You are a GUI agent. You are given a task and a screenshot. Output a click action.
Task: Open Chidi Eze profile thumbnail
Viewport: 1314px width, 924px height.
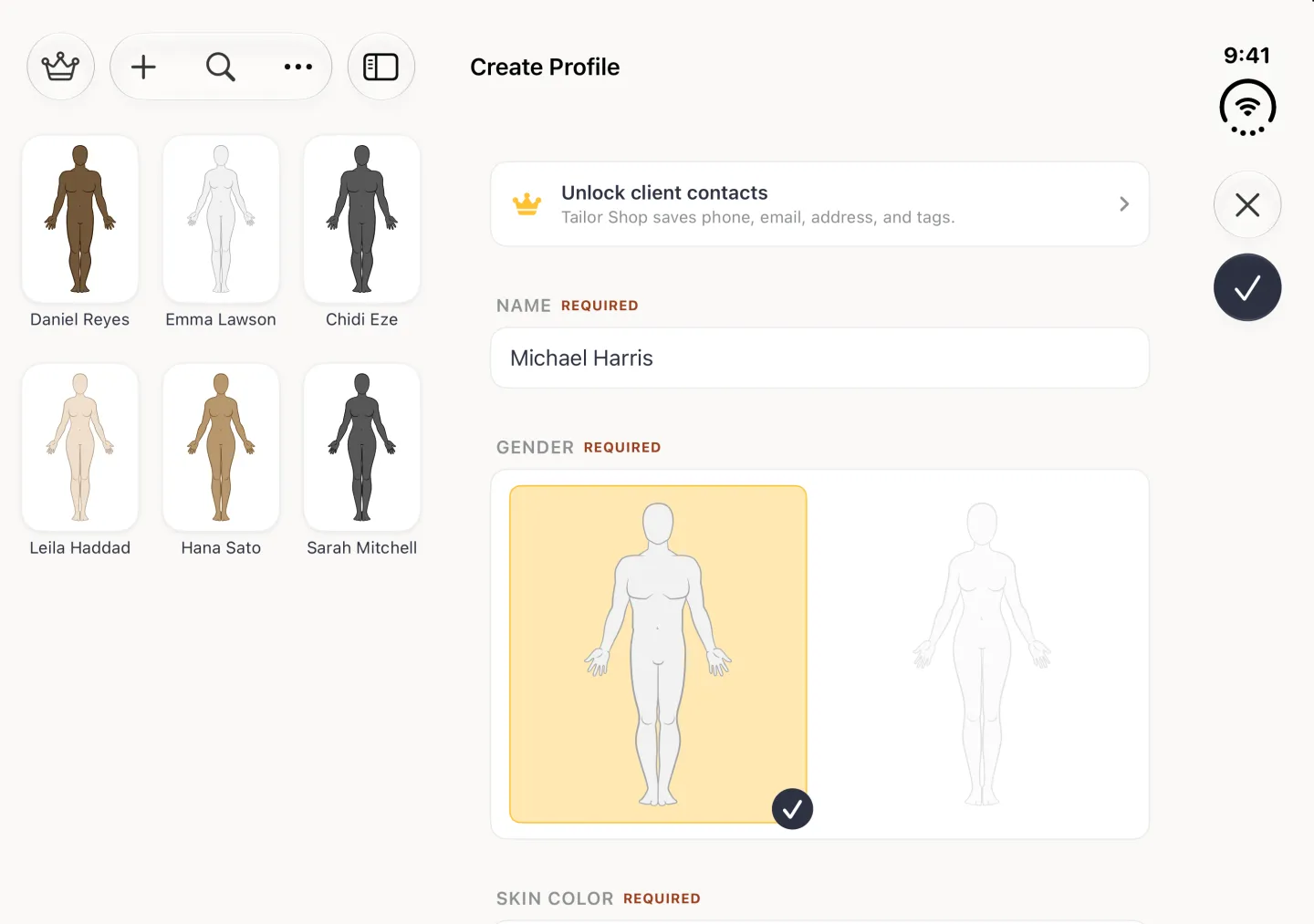(361, 219)
